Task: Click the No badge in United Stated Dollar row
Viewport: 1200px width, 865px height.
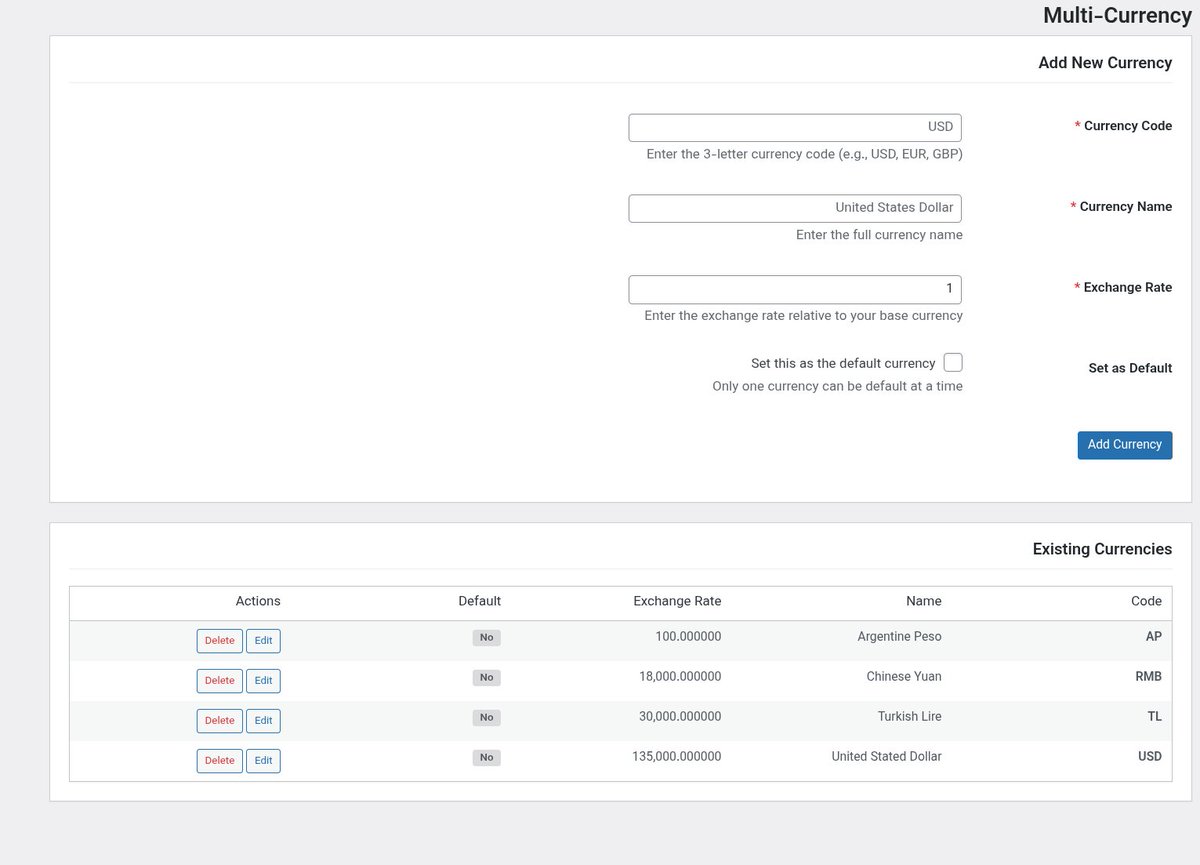Action: (487, 758)
